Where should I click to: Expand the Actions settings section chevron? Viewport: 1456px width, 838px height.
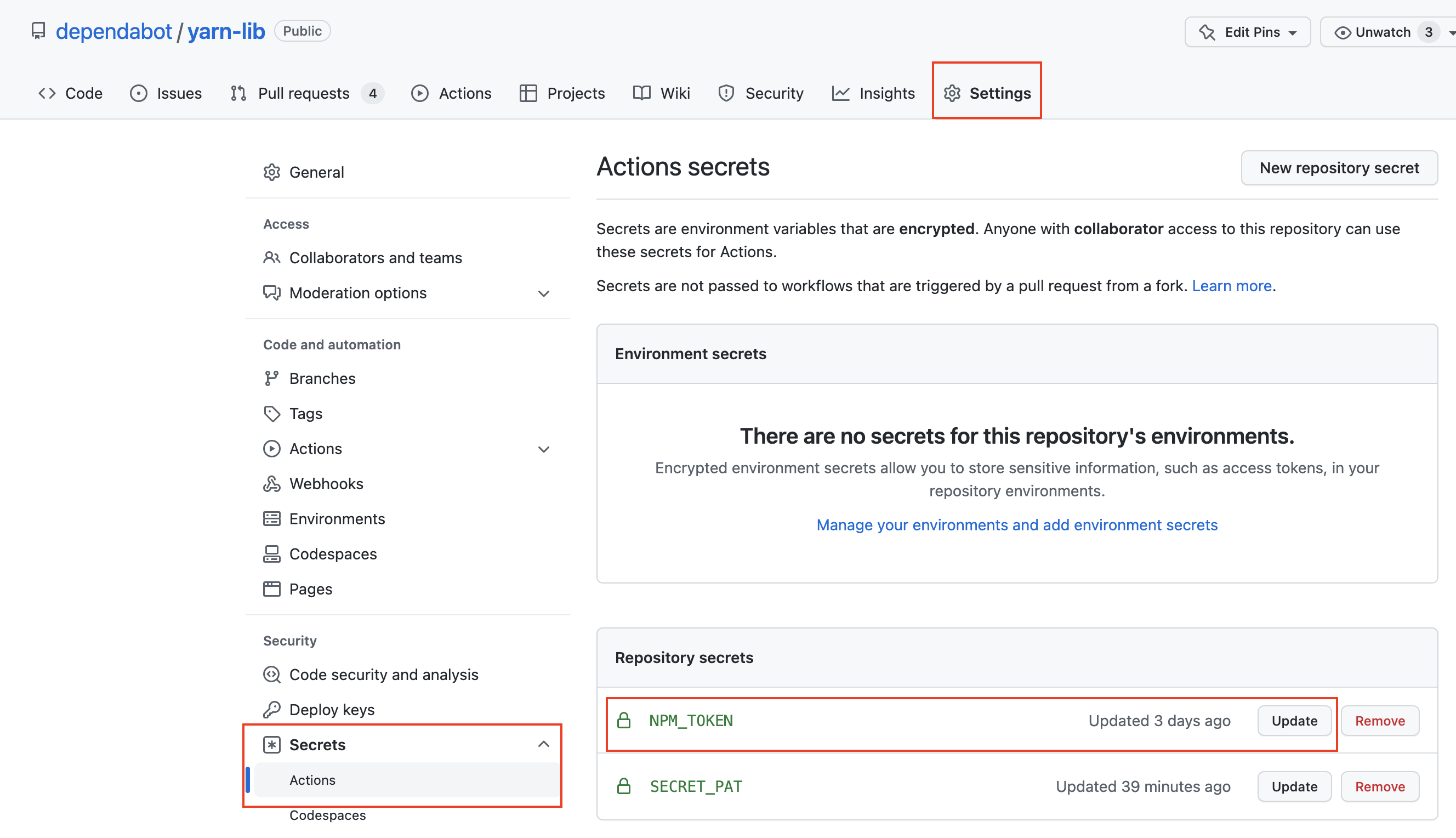point(544,449)
